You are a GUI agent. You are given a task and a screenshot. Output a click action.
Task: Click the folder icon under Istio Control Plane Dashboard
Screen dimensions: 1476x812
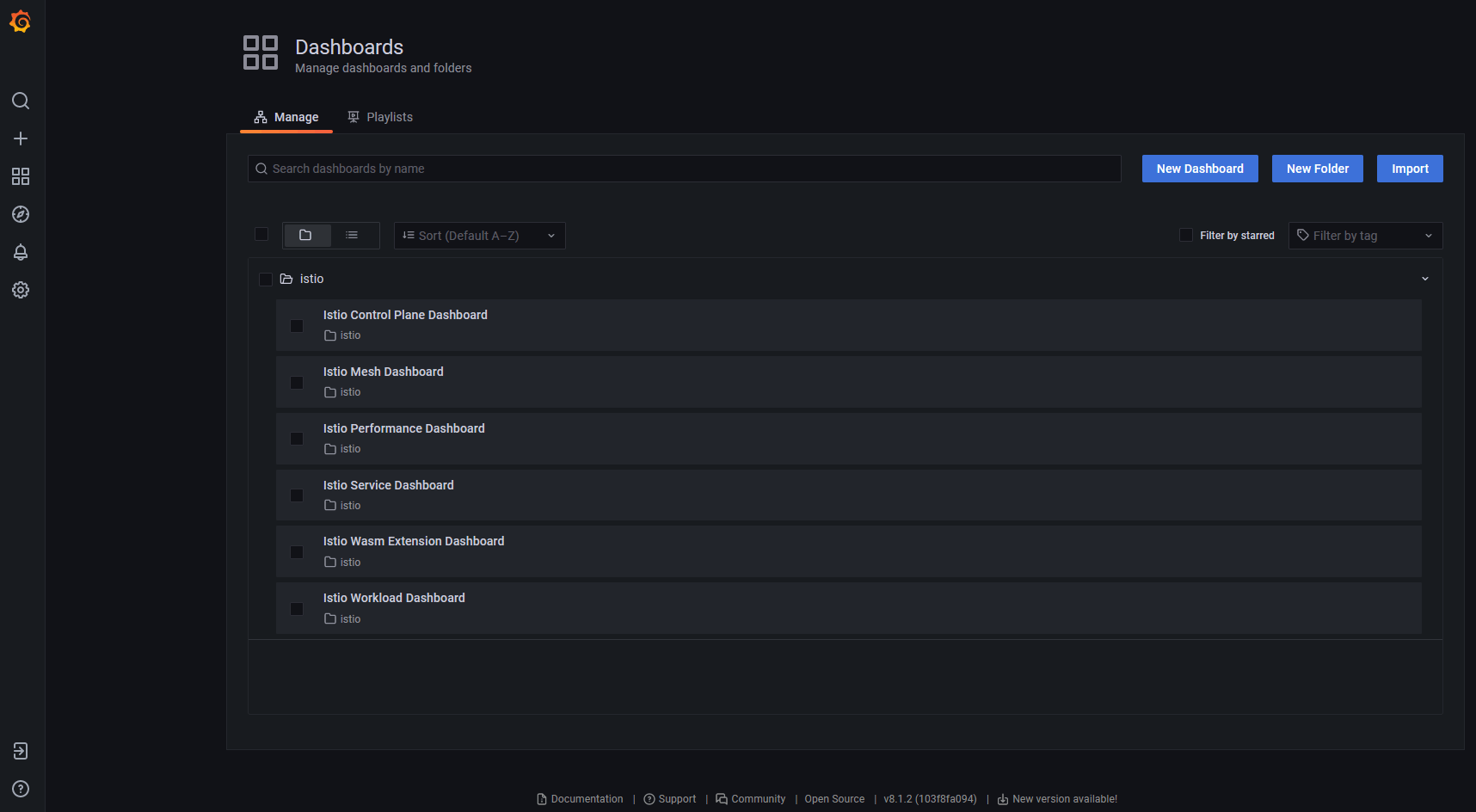click(x=330, y=335)
